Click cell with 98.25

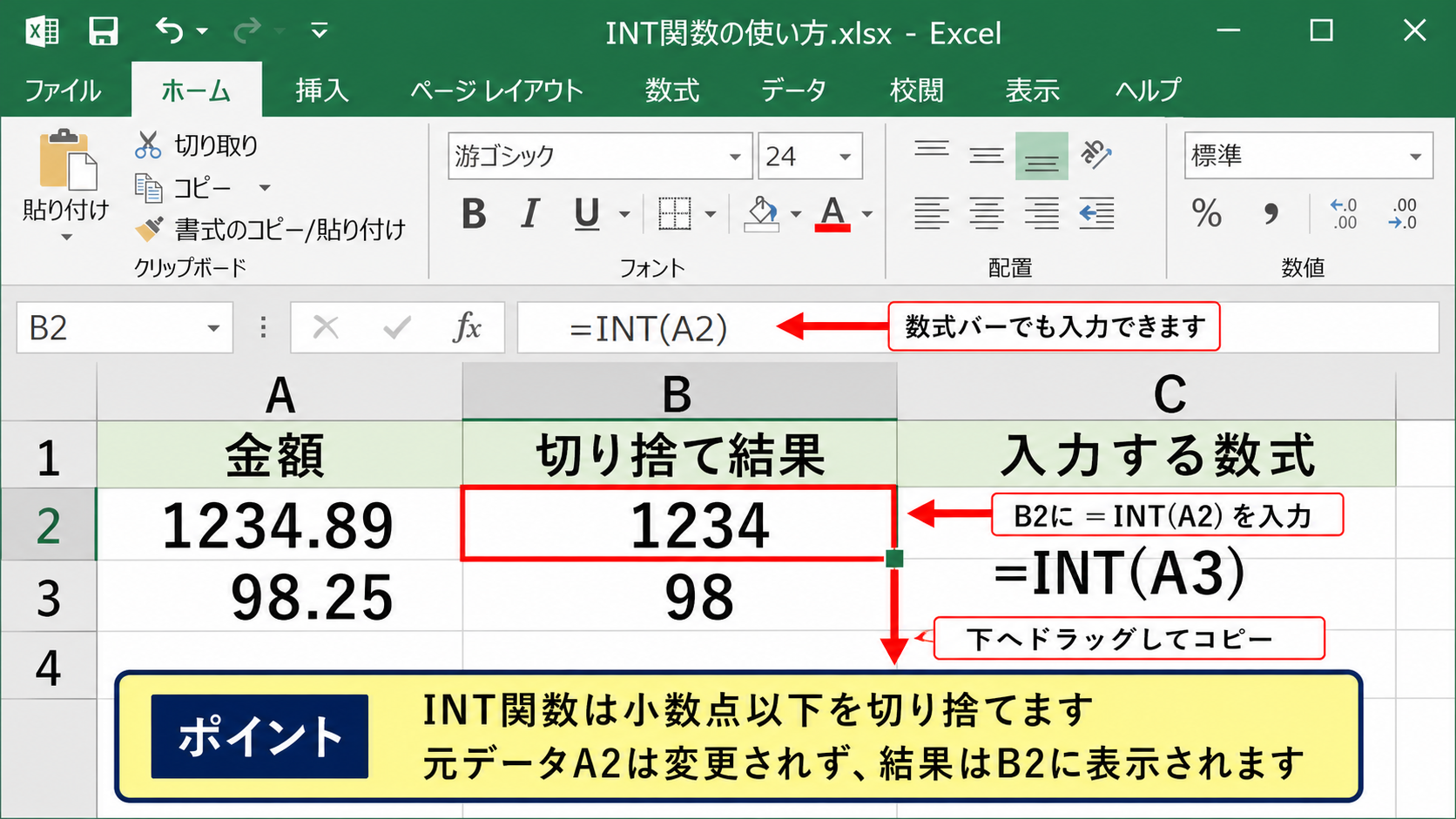click(x=280, y=596)
